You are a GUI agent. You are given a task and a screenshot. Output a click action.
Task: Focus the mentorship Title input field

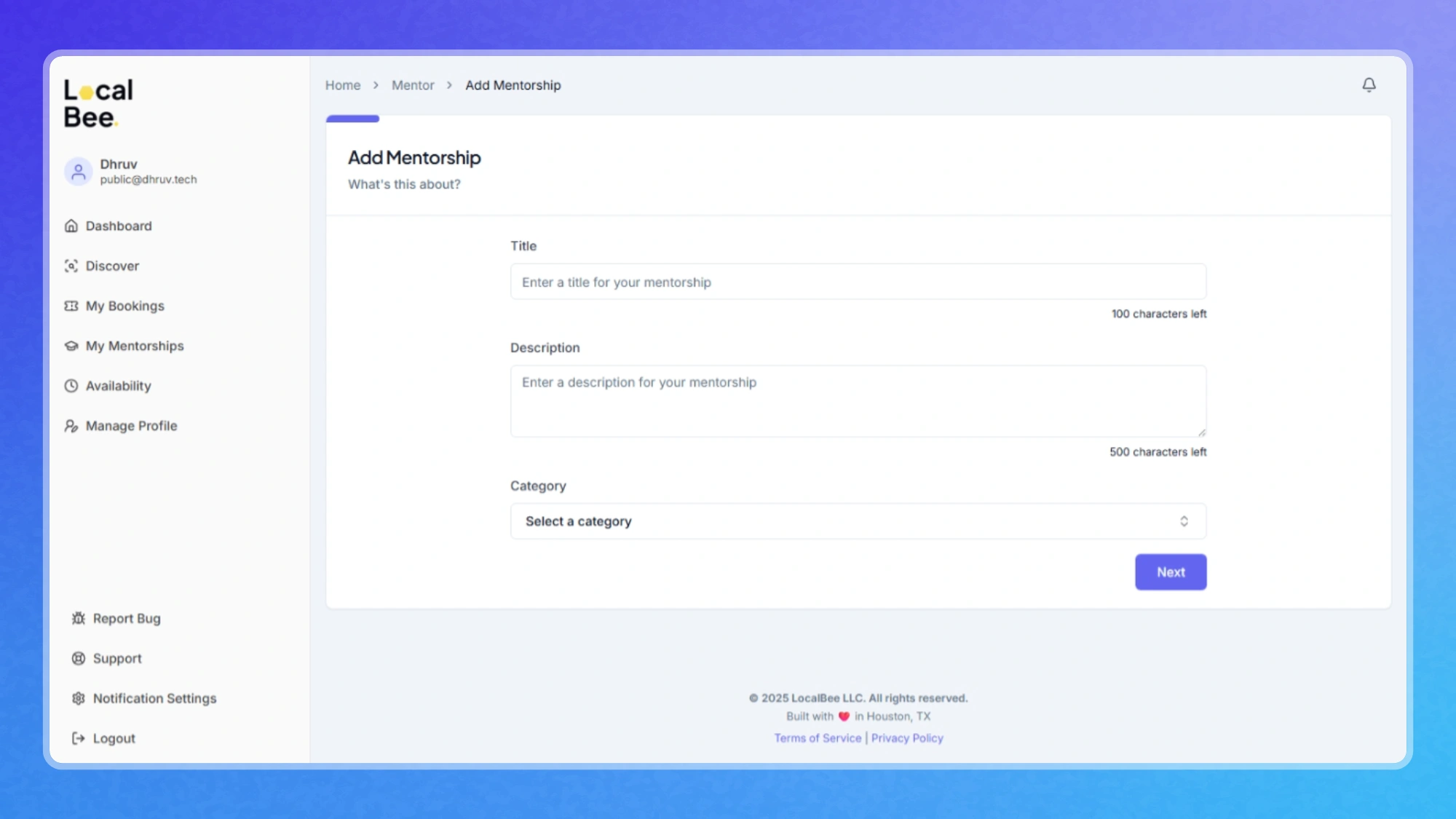858,282
